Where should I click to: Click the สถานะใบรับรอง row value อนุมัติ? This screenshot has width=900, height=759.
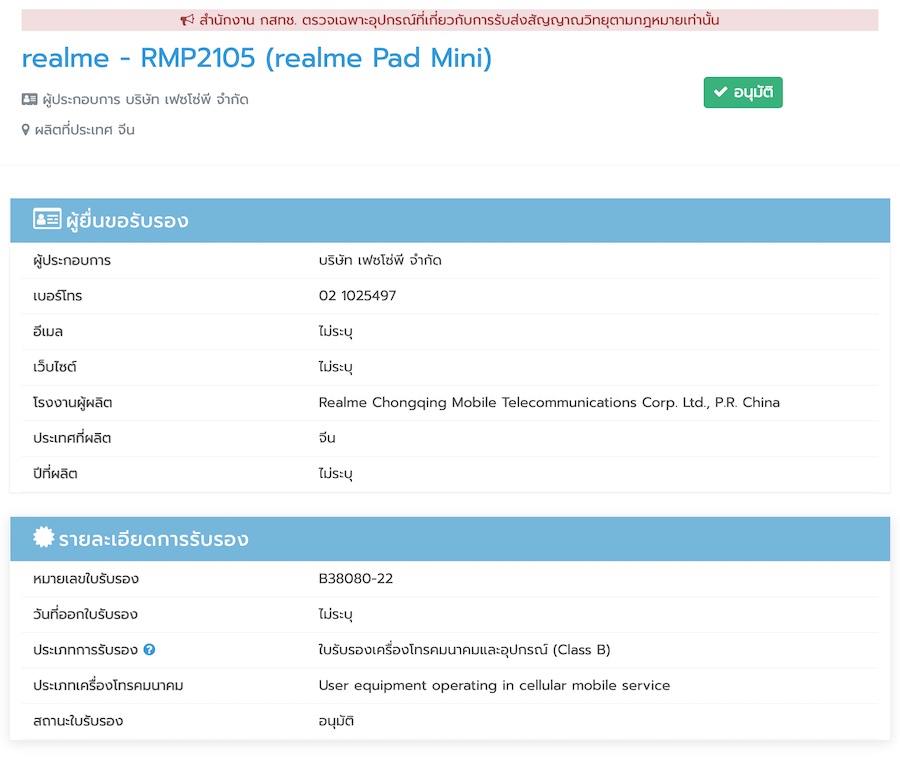pyautogui.click(x=336, y=721)
